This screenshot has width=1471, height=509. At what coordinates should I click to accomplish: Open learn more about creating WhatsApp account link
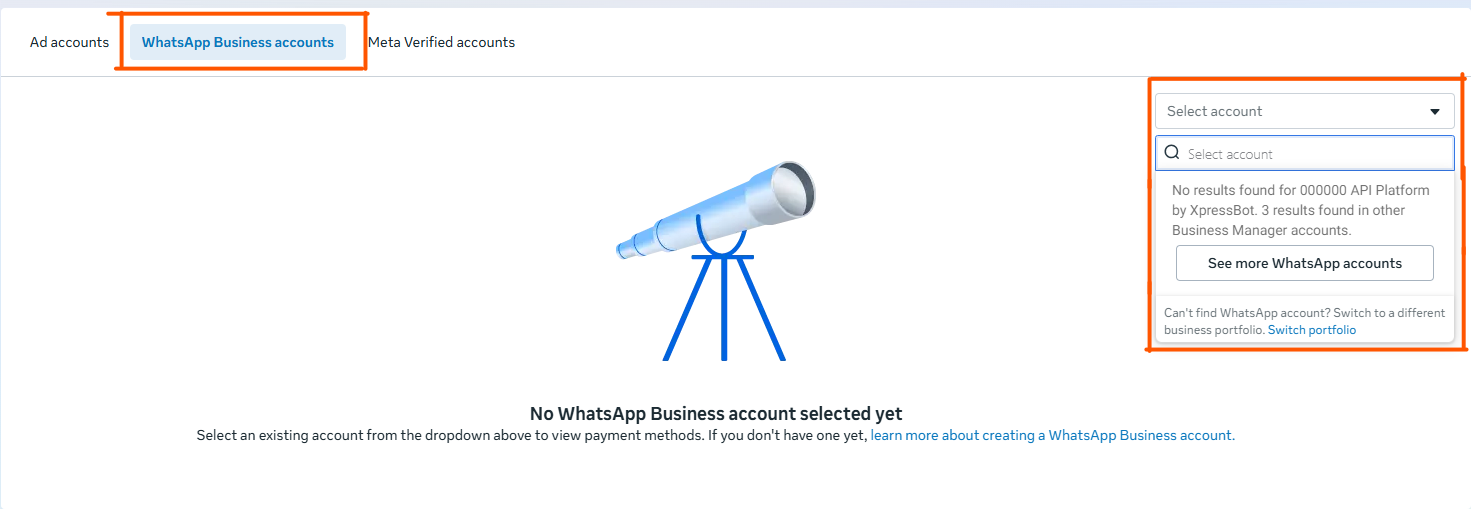[x=1051, y=435]
